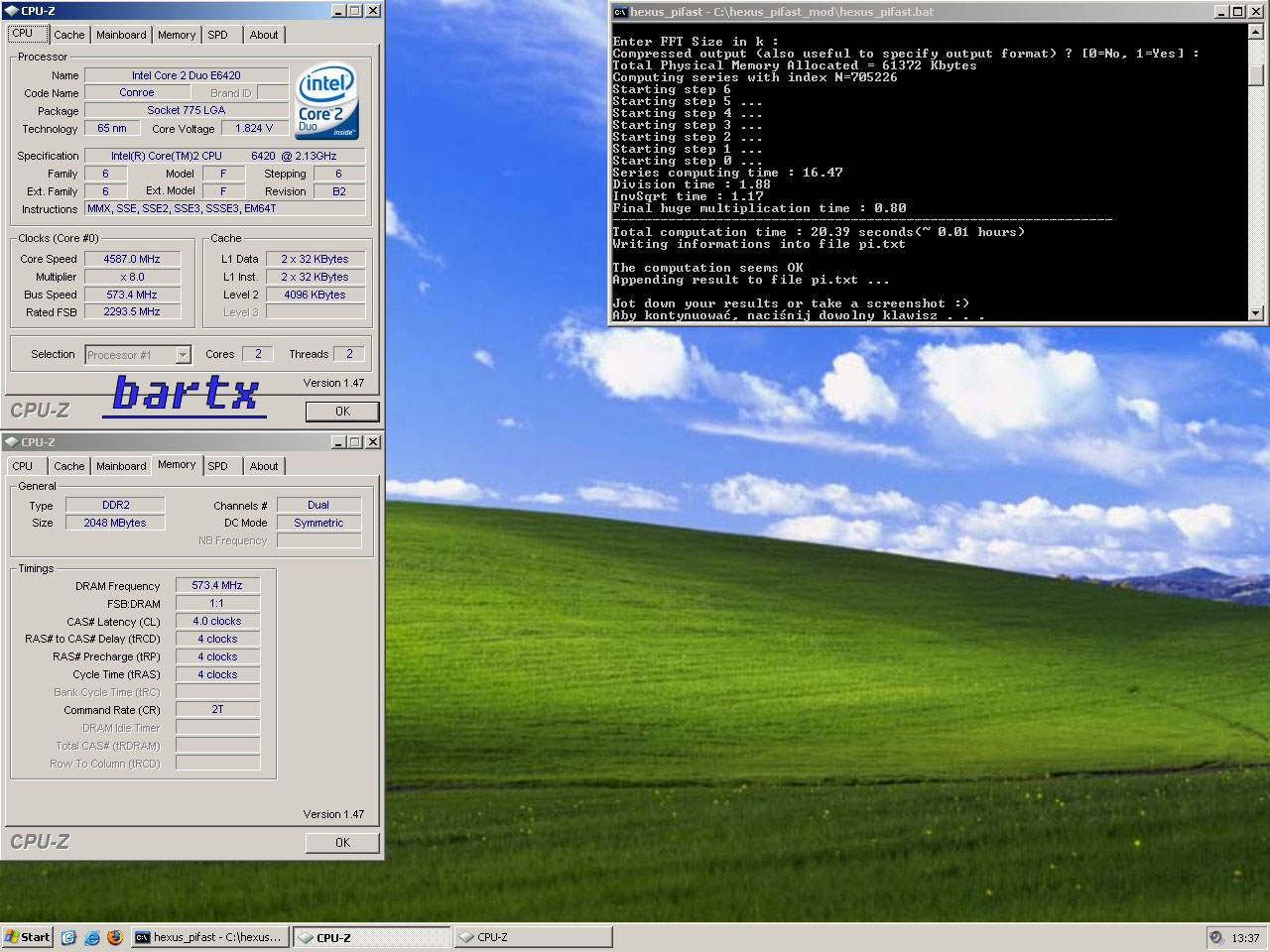This screenshot has height=952, width=1270.
Task: Switch to hexus_pifast taskbar button
Action: [x=209, y=937]
